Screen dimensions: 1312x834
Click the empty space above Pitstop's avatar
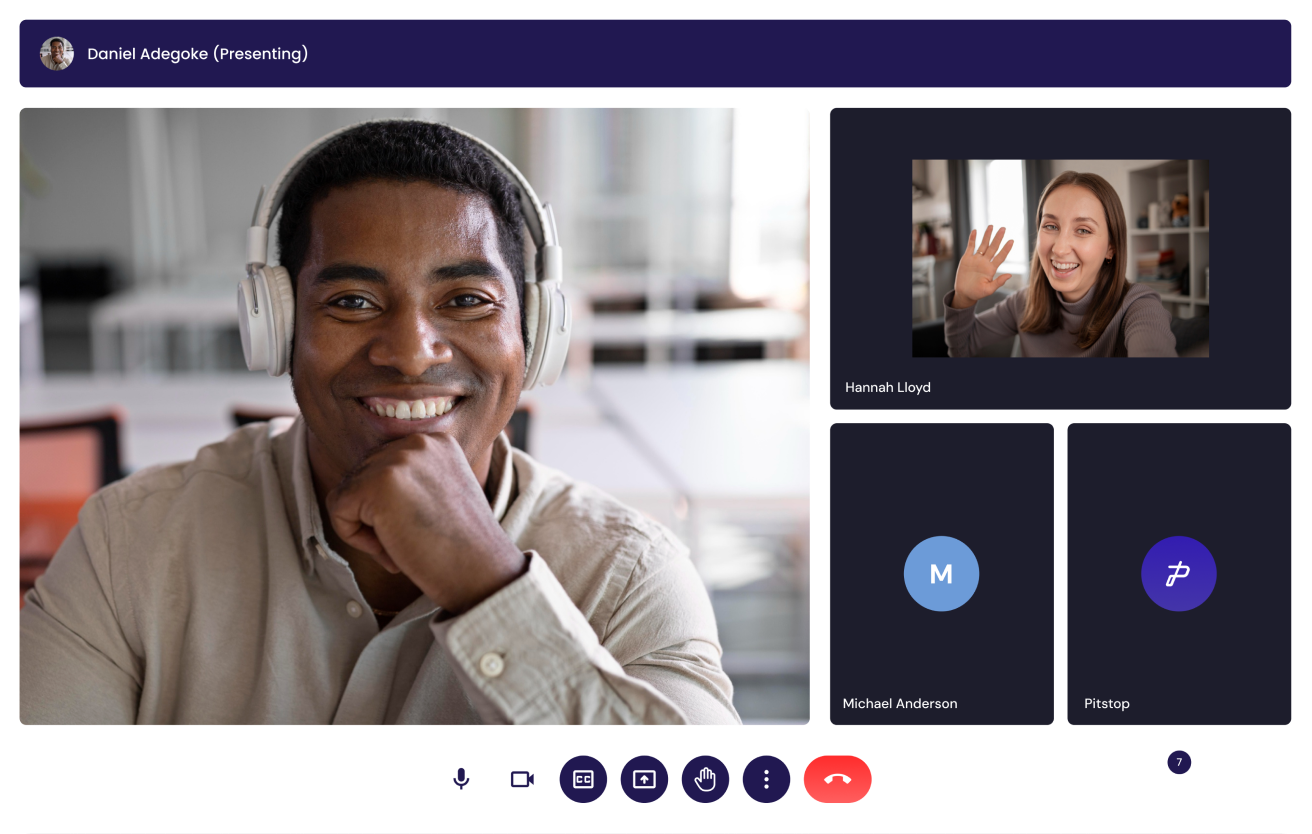coord(1178,475)
